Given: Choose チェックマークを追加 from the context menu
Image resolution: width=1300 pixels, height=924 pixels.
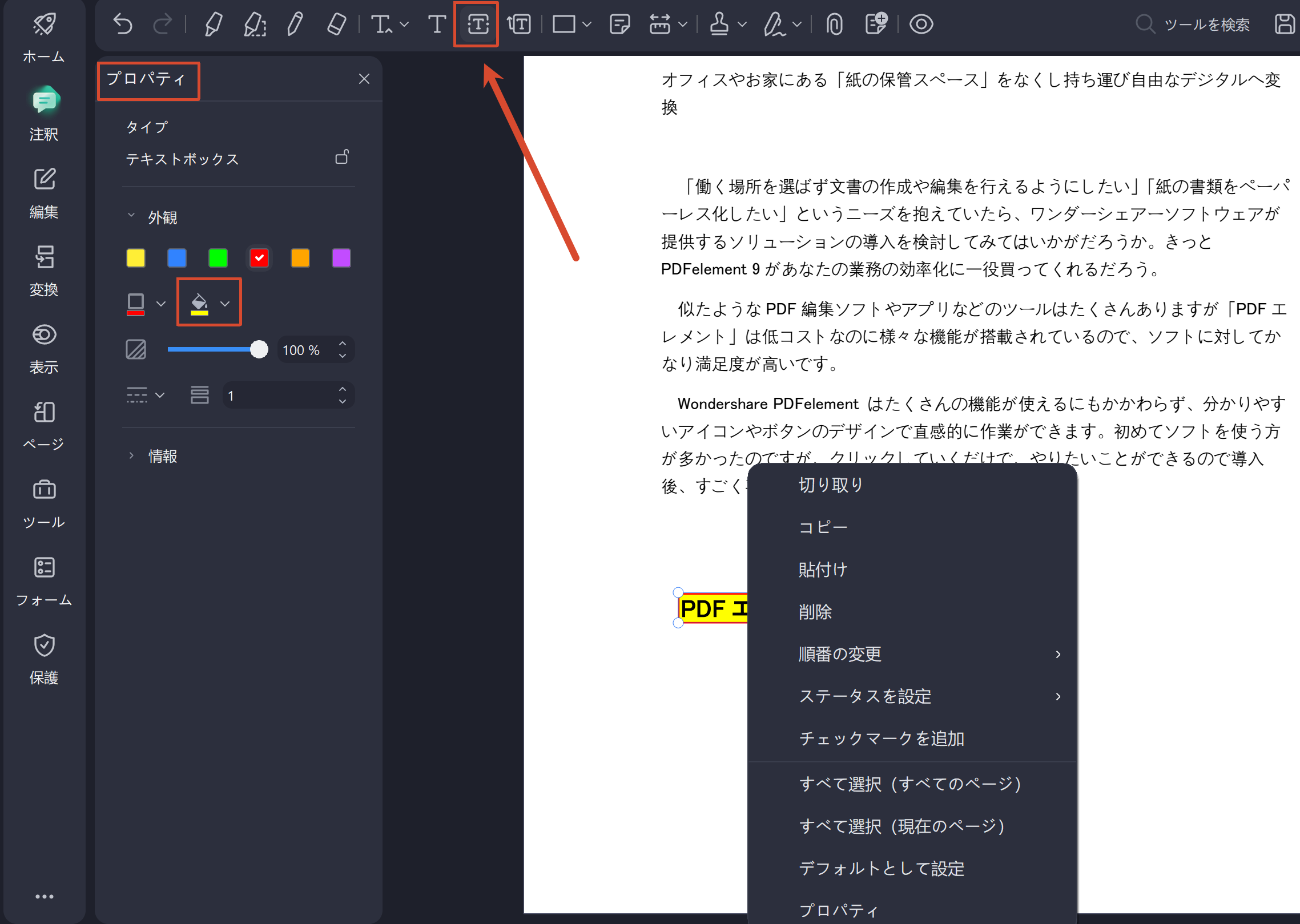Looking at the screenshot, I should [912, 739].
